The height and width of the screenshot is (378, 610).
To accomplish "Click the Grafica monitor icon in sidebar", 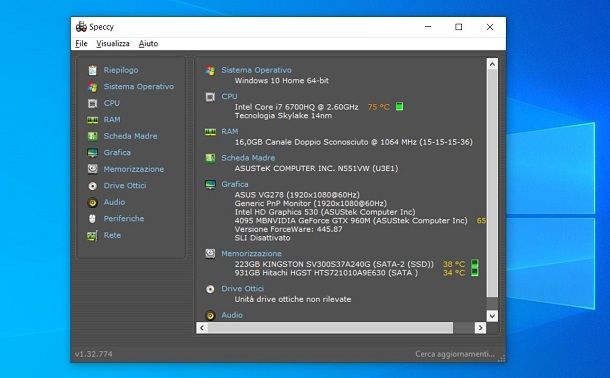I will click(x=93, y=153).
